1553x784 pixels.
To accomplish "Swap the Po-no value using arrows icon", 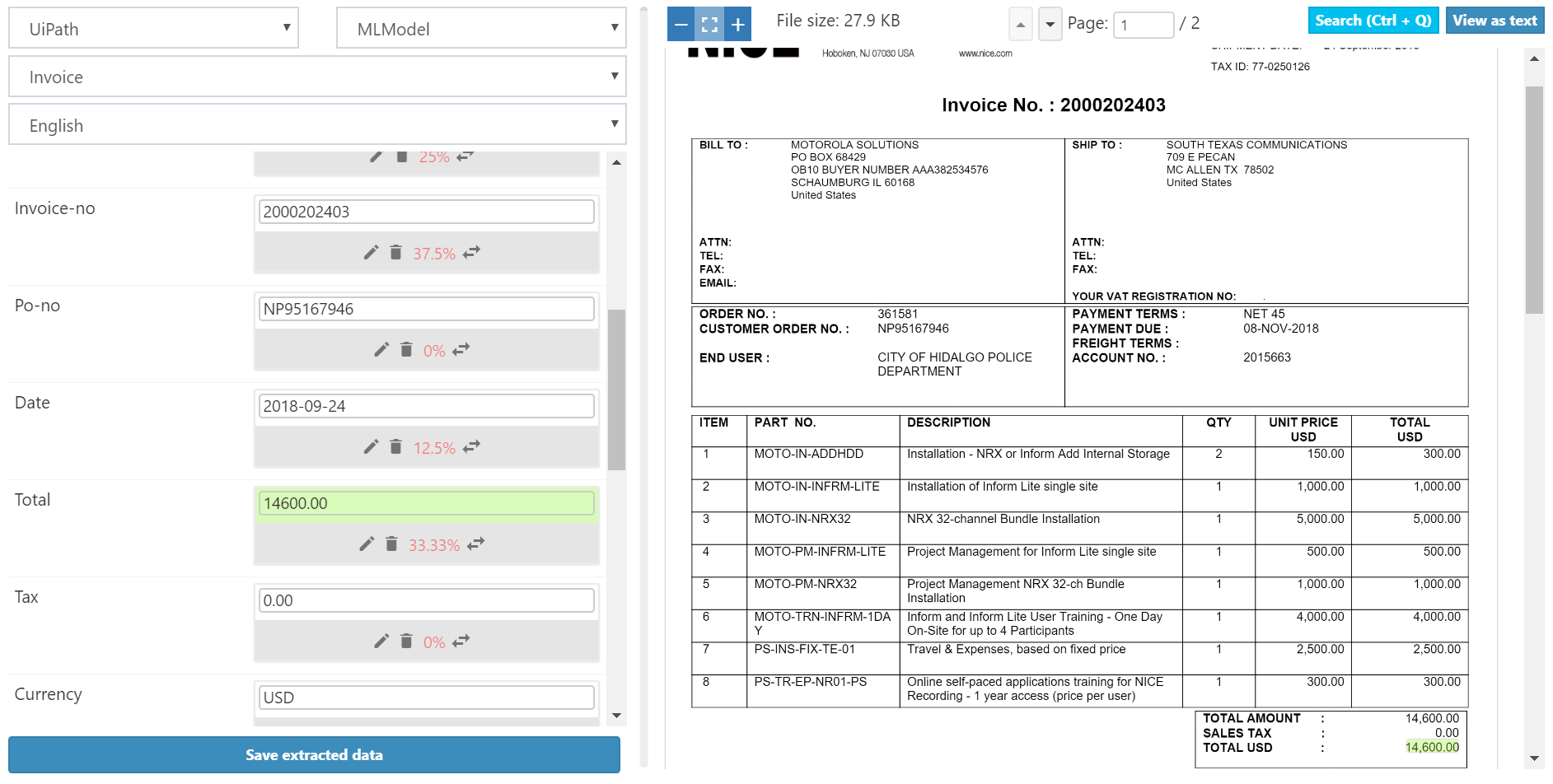I will tap(461, 349).
